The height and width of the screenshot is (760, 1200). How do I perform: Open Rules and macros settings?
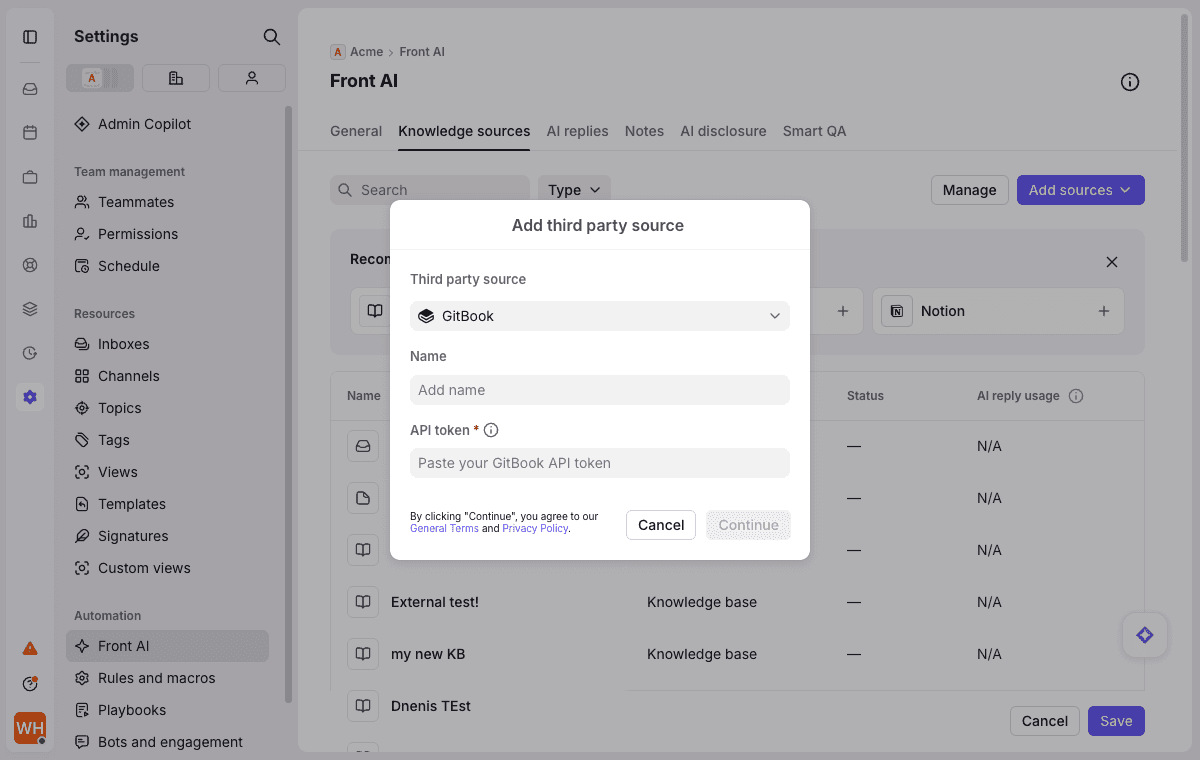click(x=167, y=678)
